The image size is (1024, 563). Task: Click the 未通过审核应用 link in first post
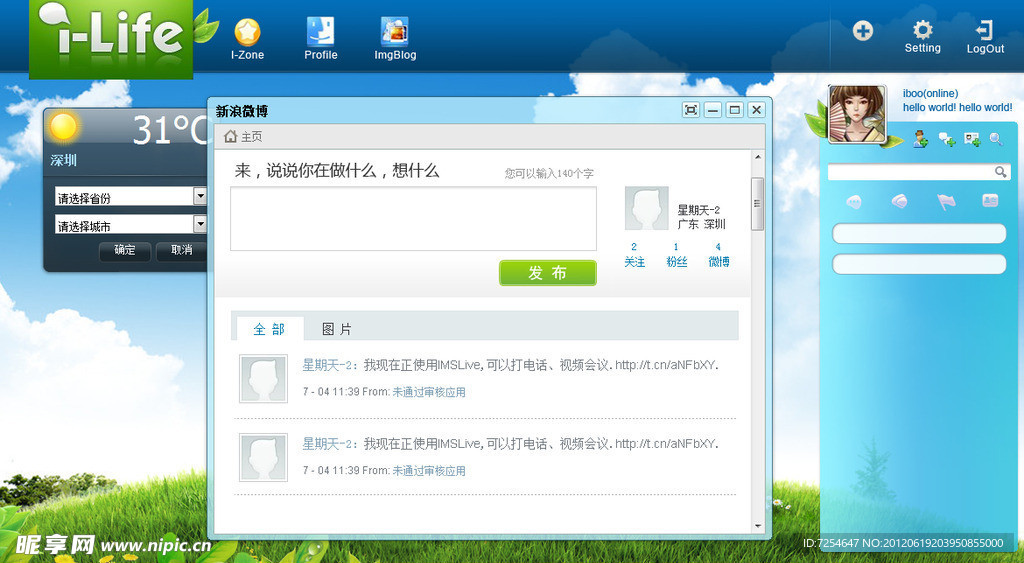pyautogui.click(x=428, y=392)
